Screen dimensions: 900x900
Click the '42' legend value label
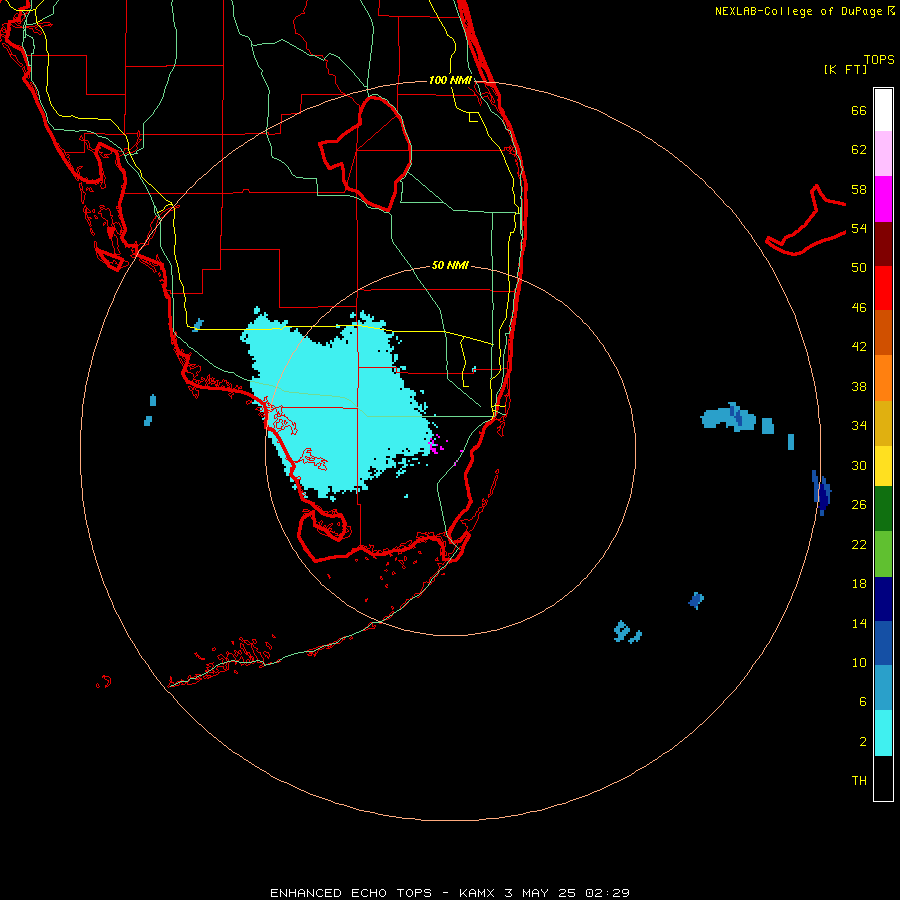859,347
